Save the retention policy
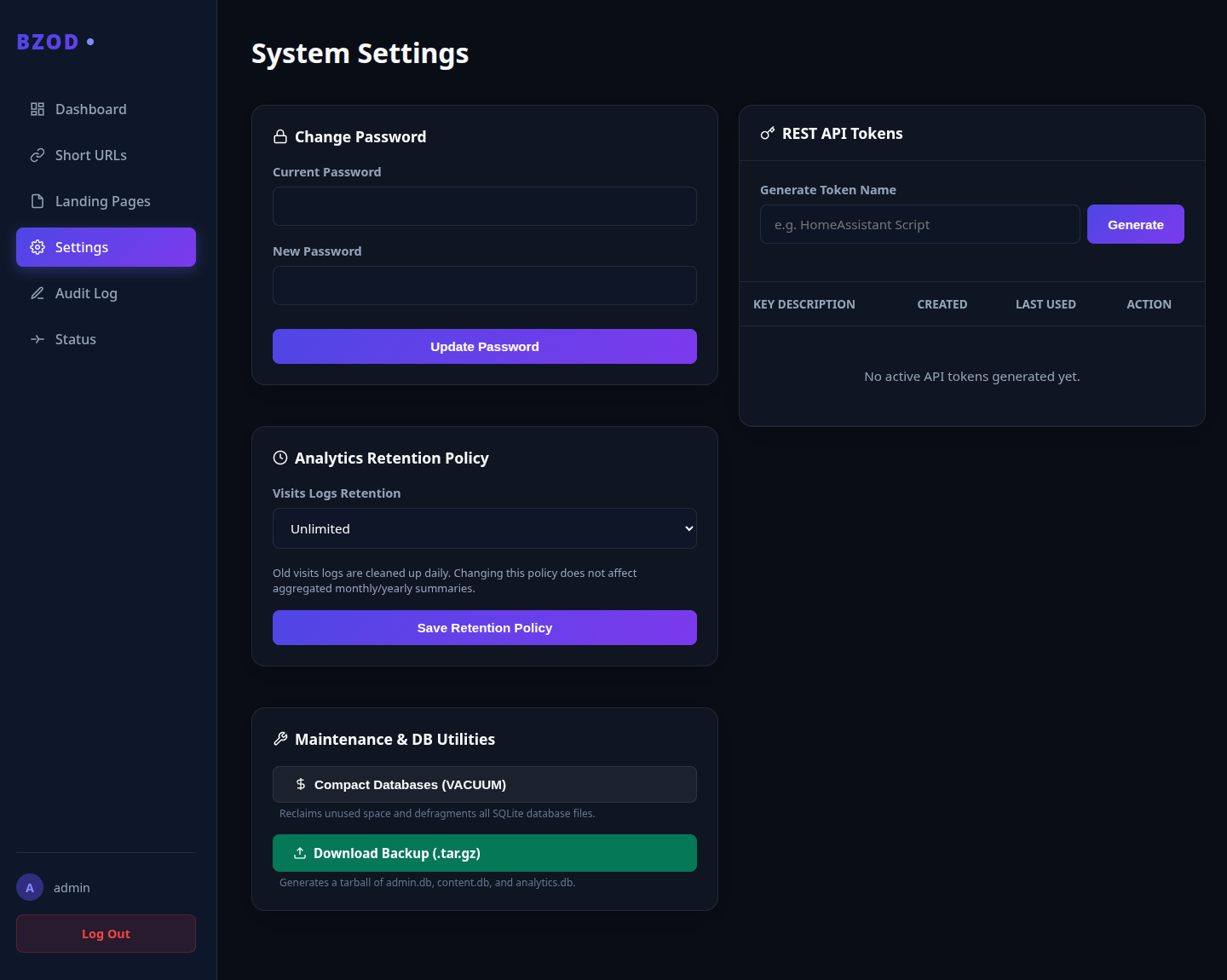Viewport: 1227px width, 980px height. [x=485, y=627]
